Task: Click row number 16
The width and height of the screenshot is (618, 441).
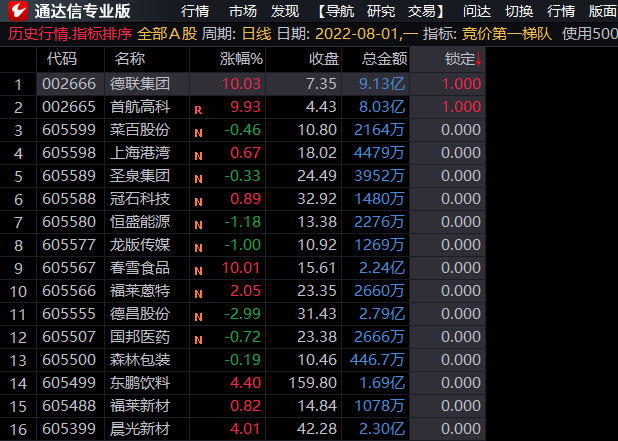Action: (x=18, y=429)
